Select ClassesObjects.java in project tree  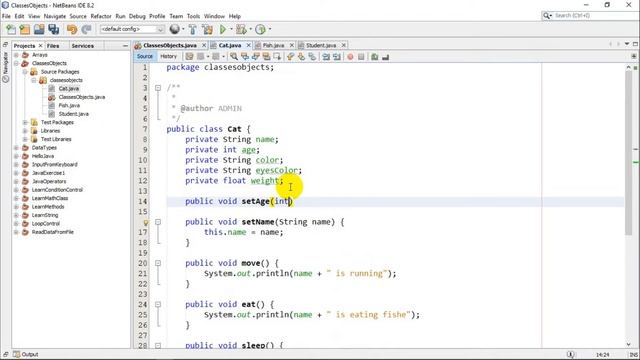pos(82,97)
